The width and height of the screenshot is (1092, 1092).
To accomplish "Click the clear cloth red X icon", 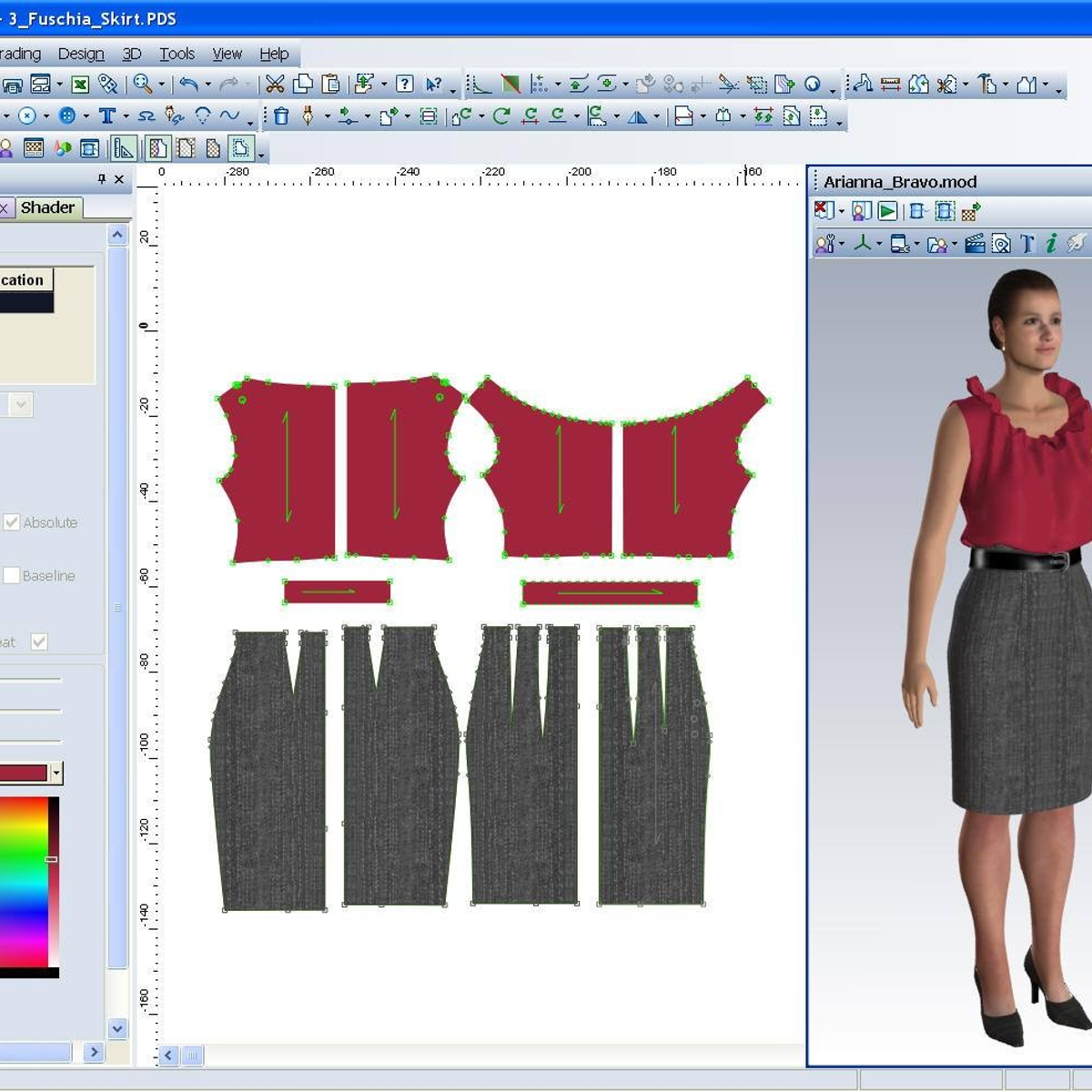I will (823, 211).
